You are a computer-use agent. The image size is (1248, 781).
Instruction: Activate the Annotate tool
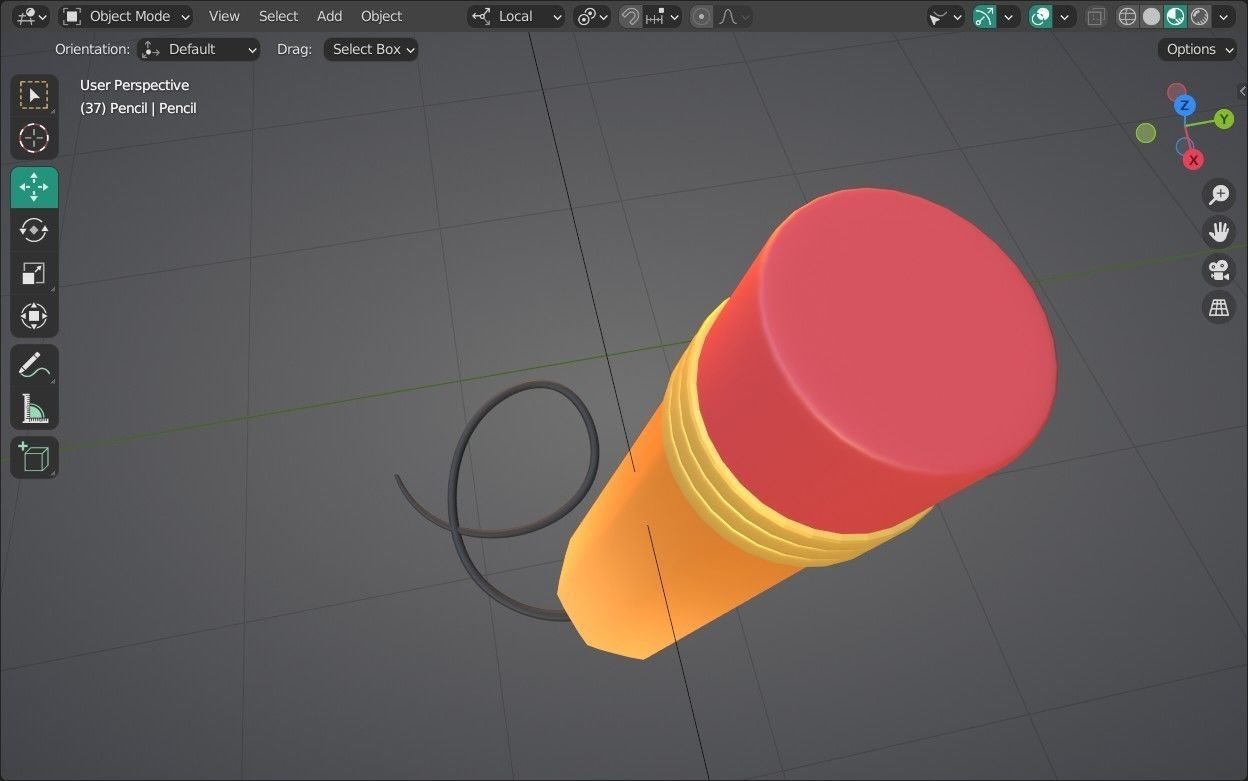(x=34, y=365)
